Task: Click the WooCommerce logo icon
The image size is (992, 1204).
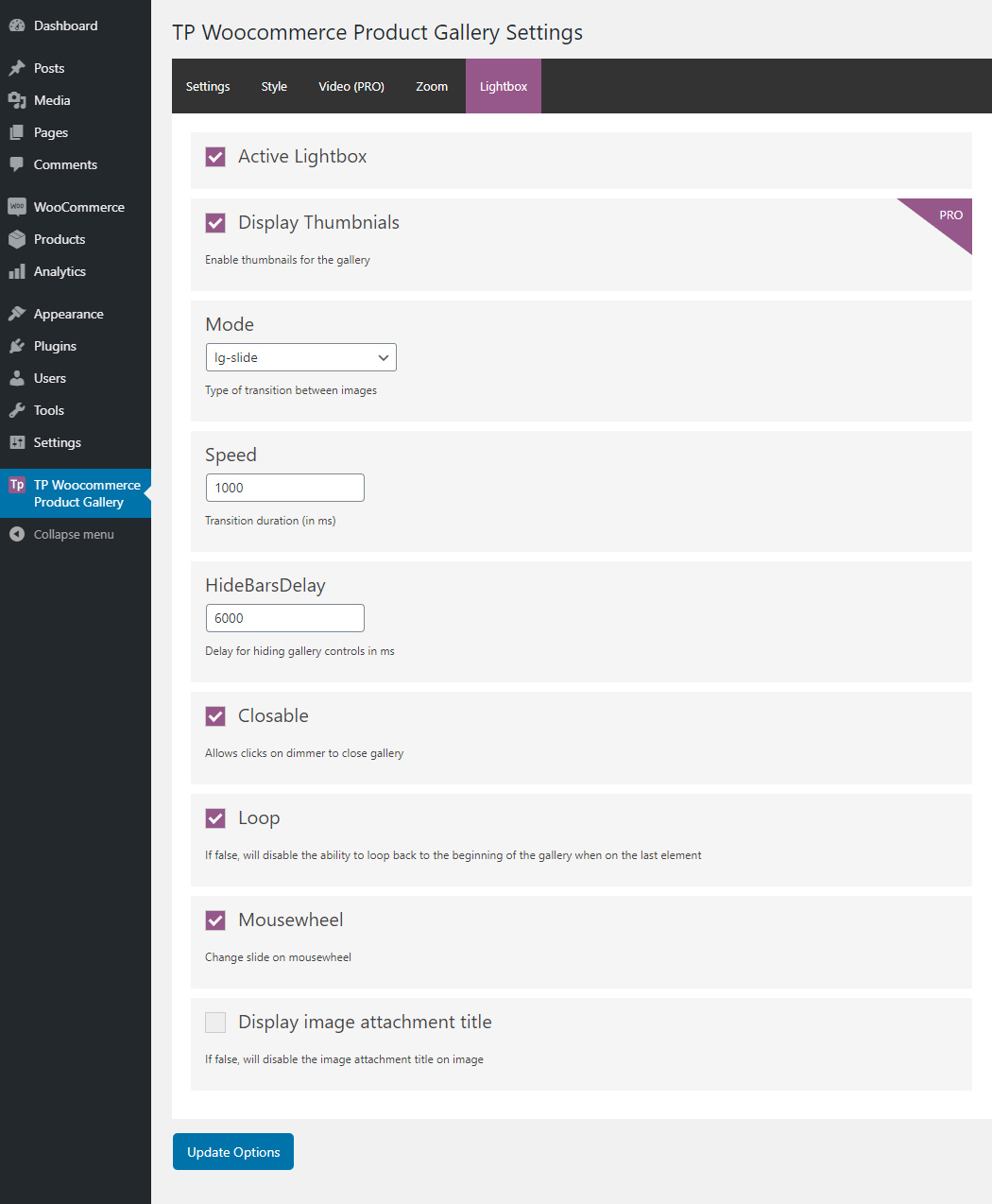Action: click(x=17, y=207)
